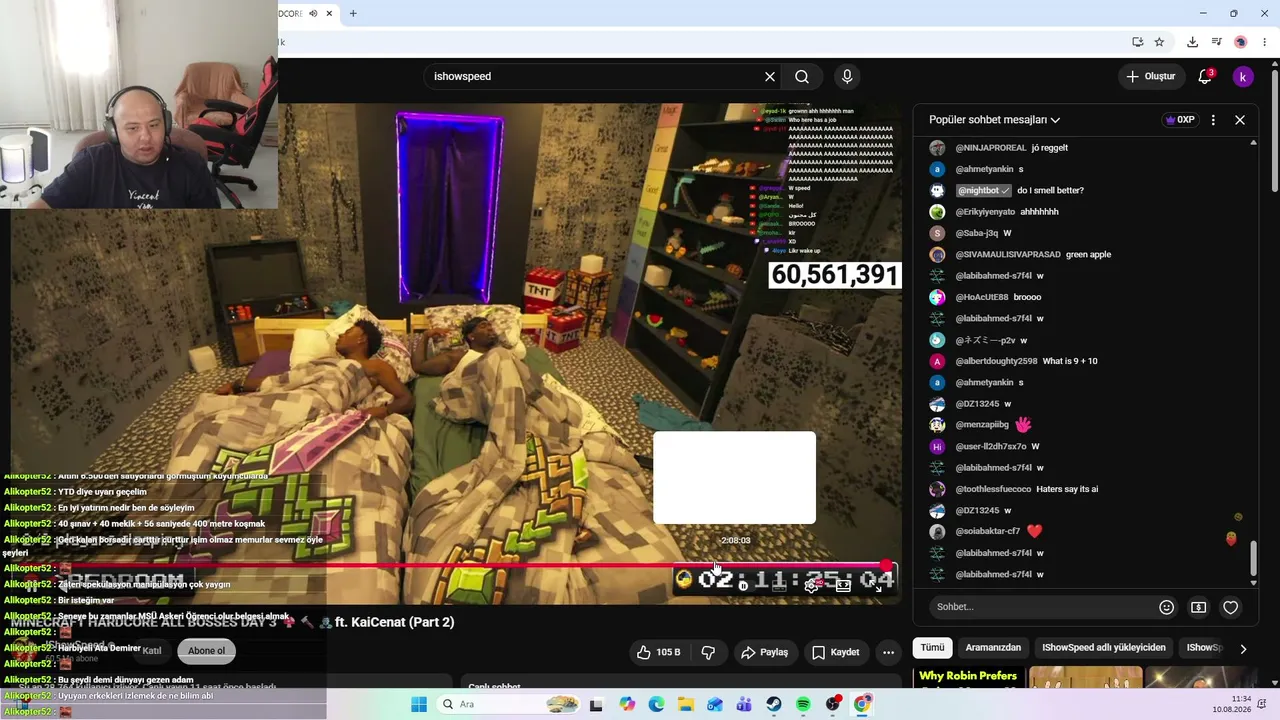Click the Katıl join button
This screenshot has height=720, width=1280.
152,651
